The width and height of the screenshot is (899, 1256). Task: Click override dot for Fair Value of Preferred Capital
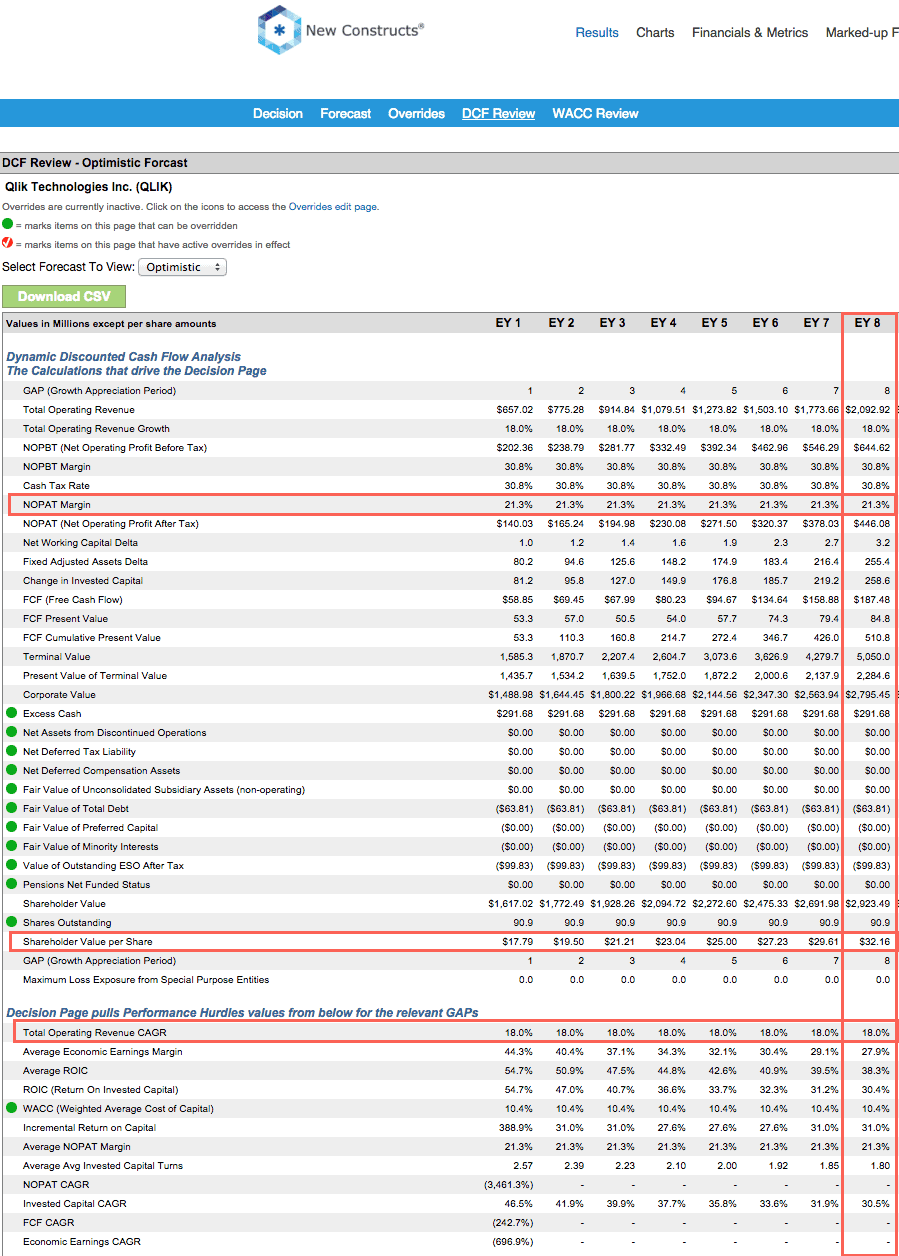pos(12,827)
